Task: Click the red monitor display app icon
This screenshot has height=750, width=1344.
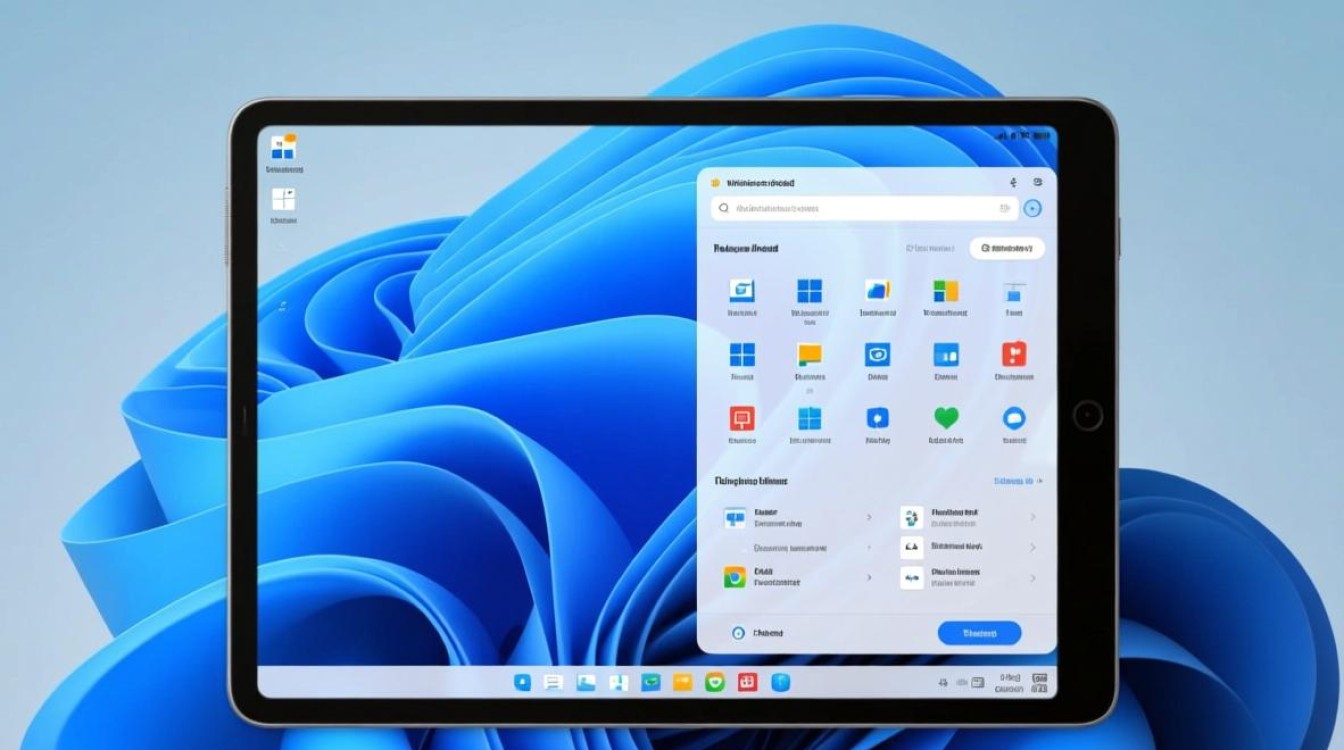Action: point(744,418)
